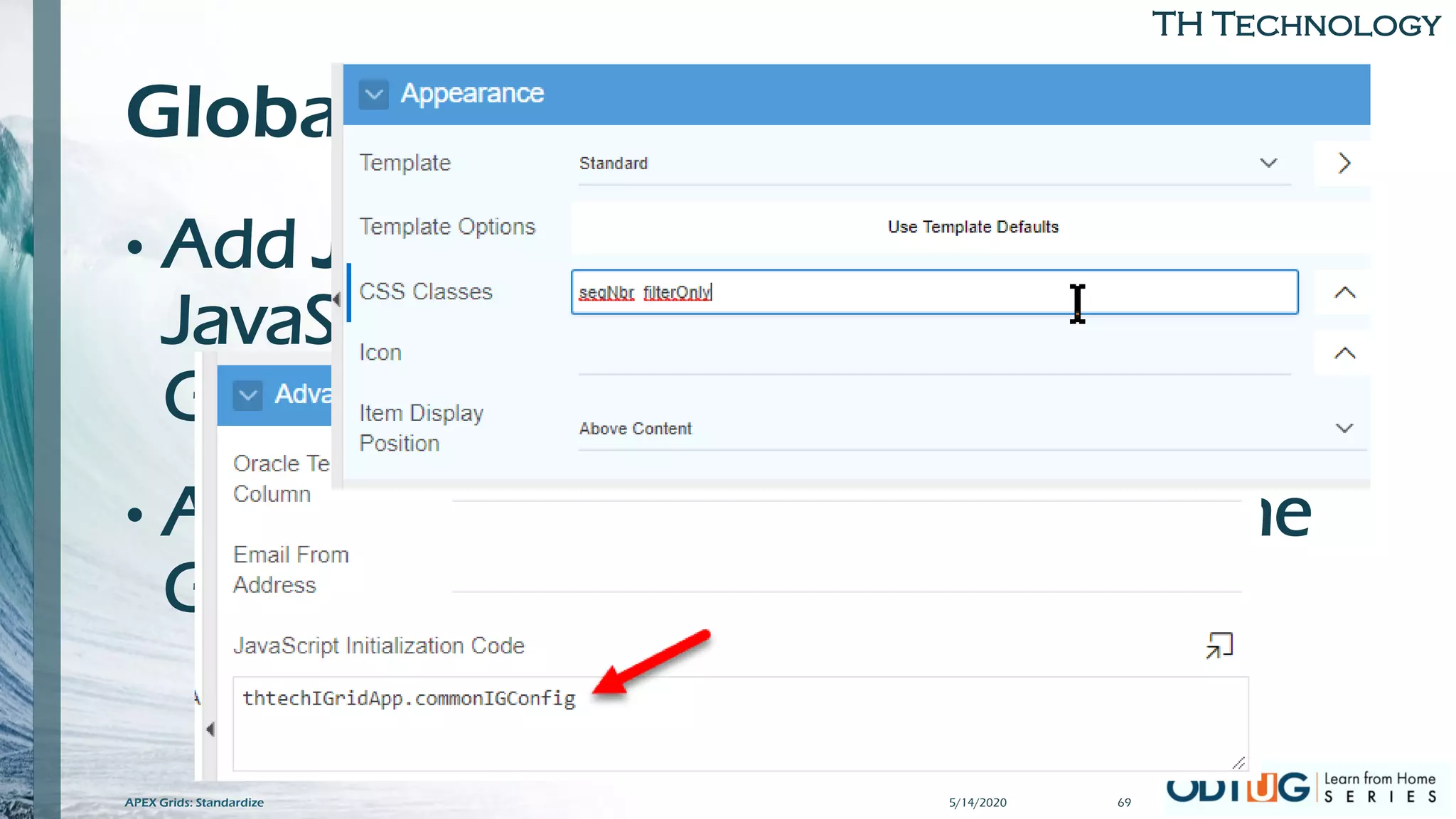Collapse the Advanced section chevron
1456x819 pixels.
point(247,395)
